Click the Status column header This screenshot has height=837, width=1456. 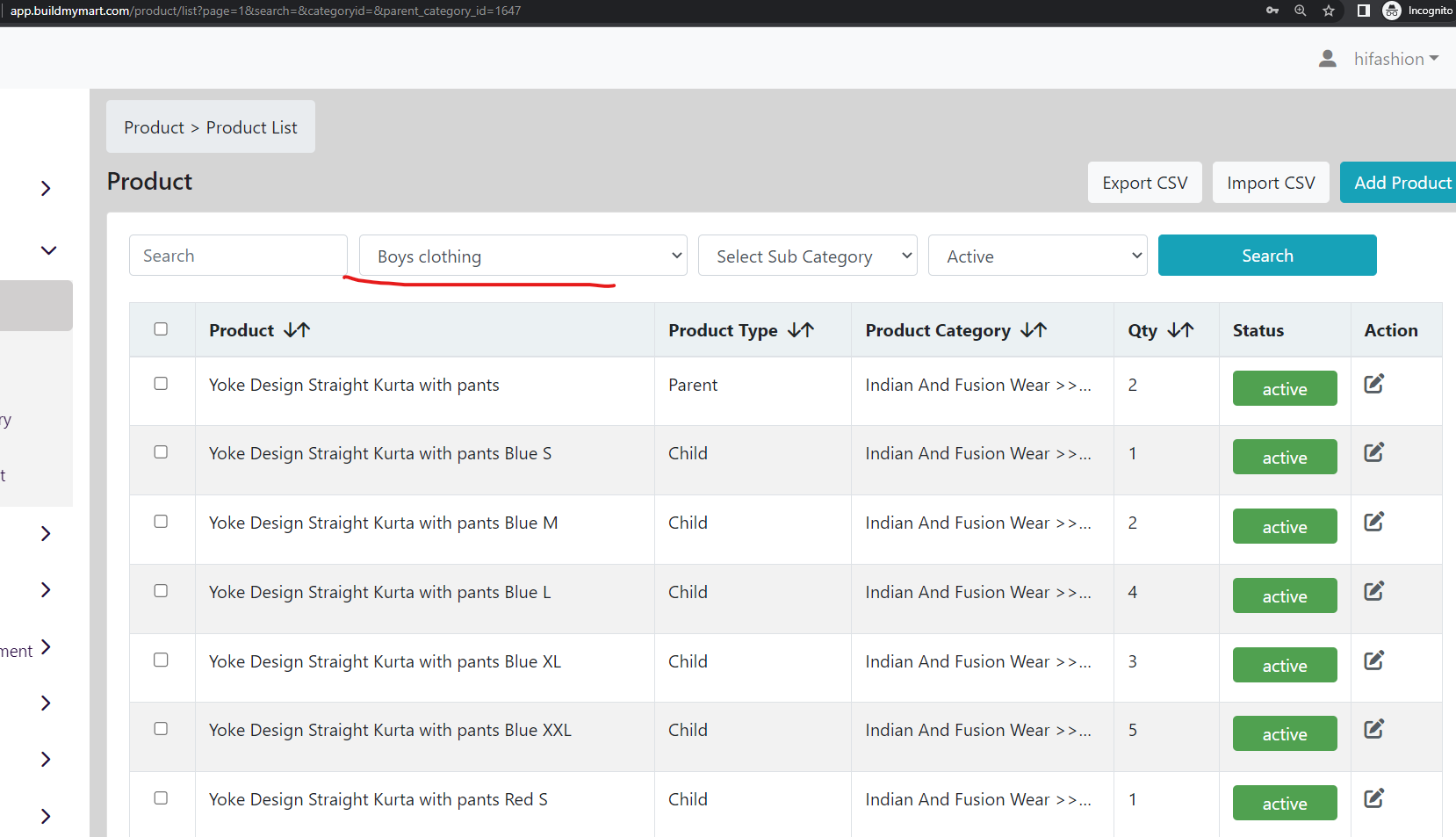[x=1258, y=330]
